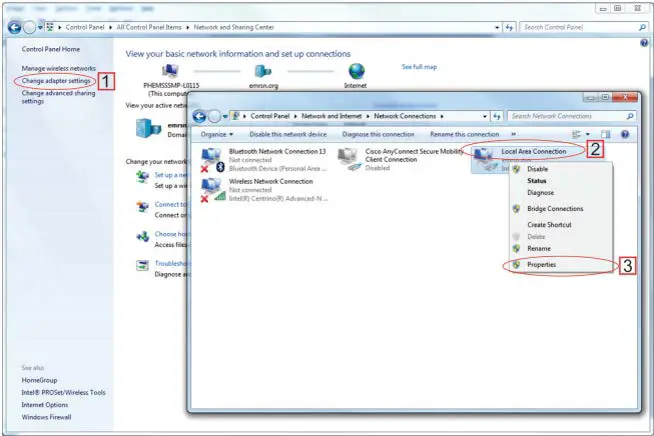Click search magnifier in Search Control Panel box
This screenshot has width=654, height=436.
click(642, 27)
